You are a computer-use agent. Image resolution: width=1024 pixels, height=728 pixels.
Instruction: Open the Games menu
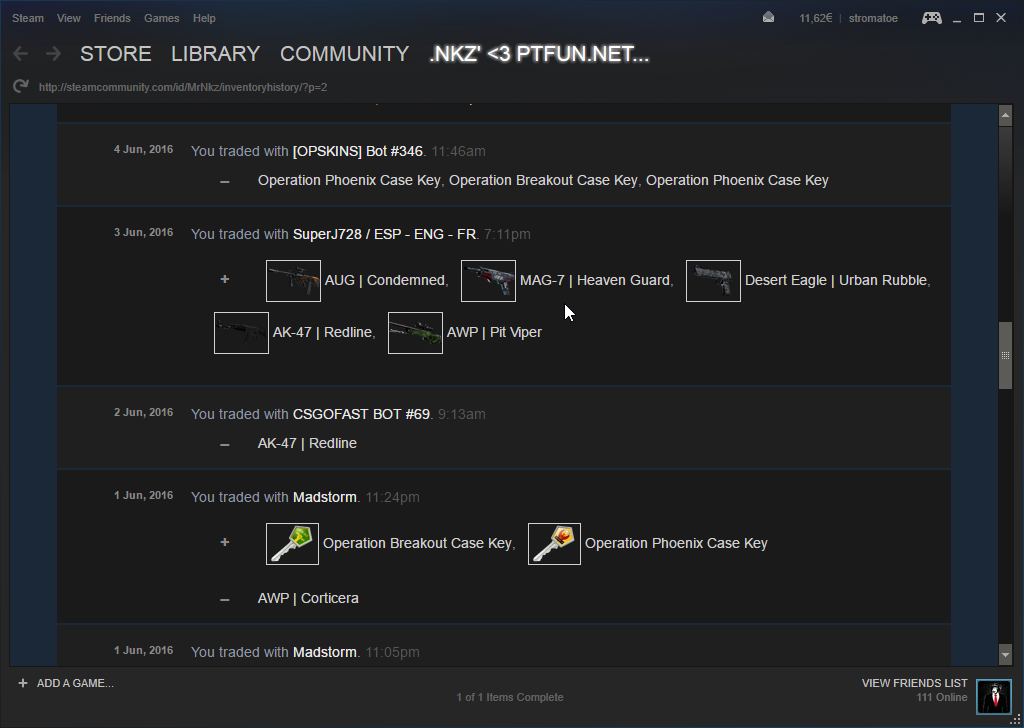[161, 18]
